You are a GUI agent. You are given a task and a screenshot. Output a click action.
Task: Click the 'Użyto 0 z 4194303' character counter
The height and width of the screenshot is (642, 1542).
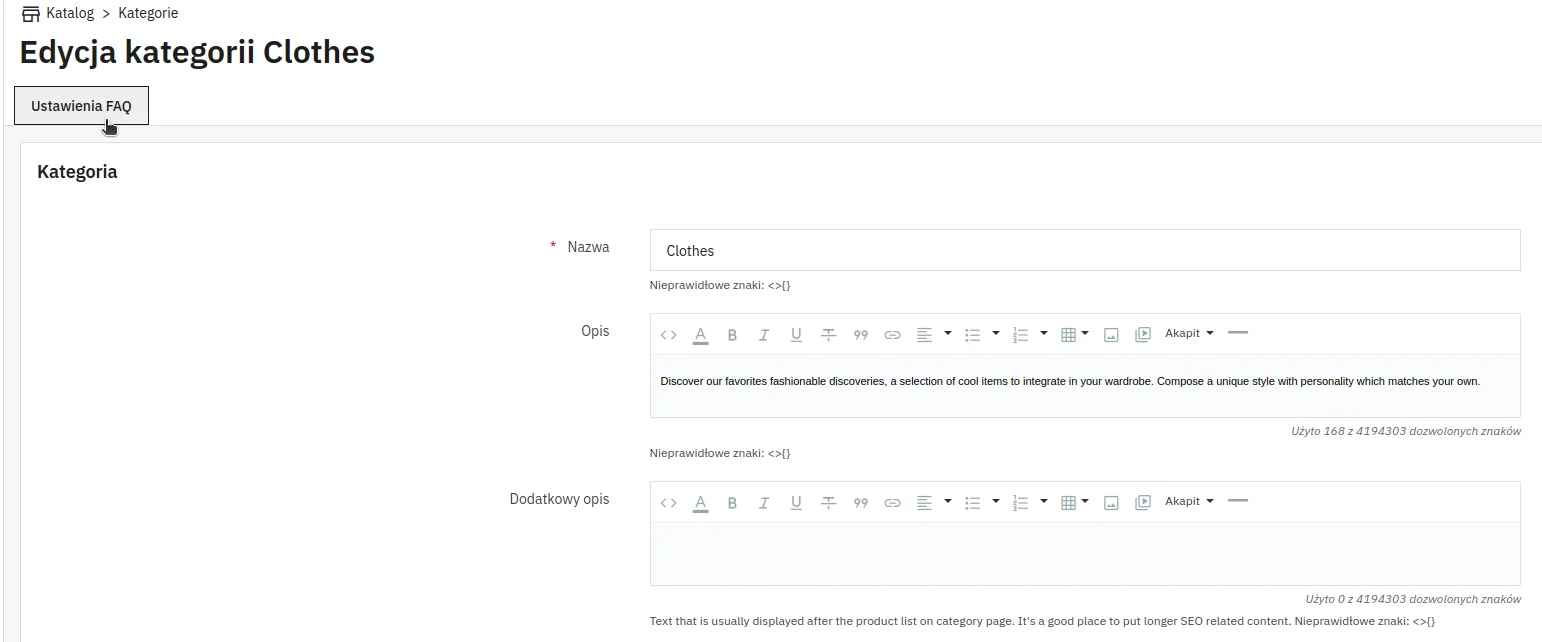pyautogui.click(x=1413, y=600)
